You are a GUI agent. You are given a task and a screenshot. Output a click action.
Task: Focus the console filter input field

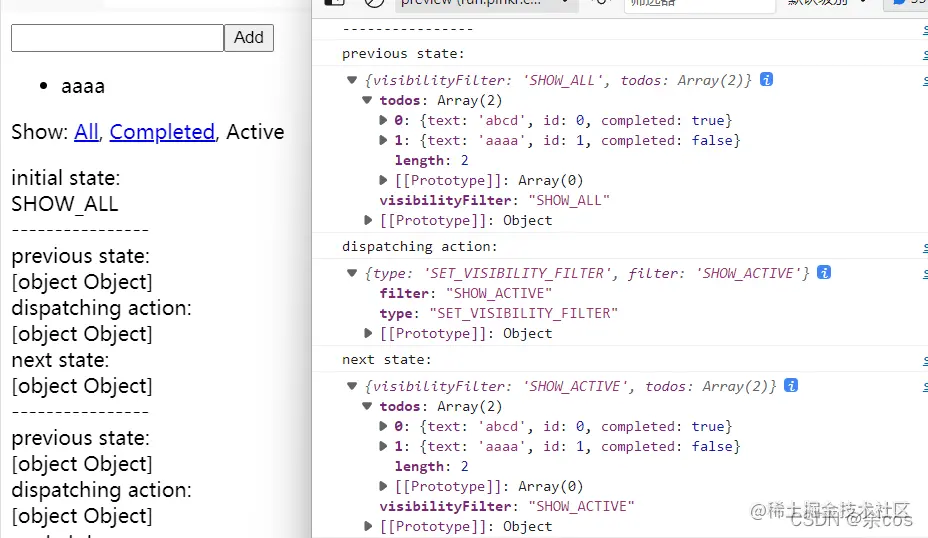pos(700,4)
